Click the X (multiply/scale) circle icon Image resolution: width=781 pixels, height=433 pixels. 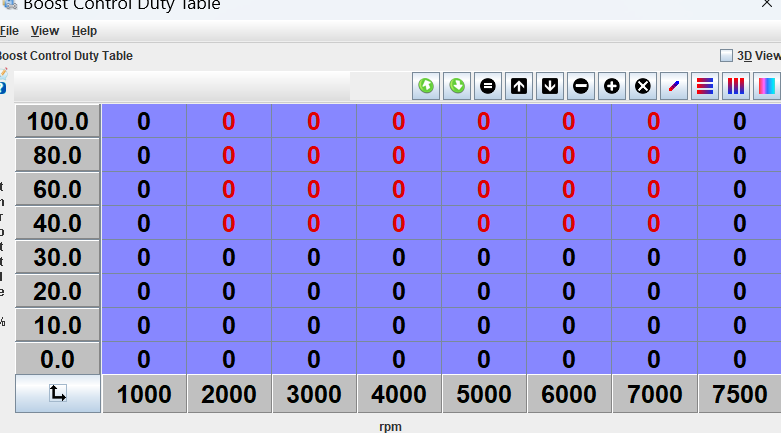(x=643, y=86)
